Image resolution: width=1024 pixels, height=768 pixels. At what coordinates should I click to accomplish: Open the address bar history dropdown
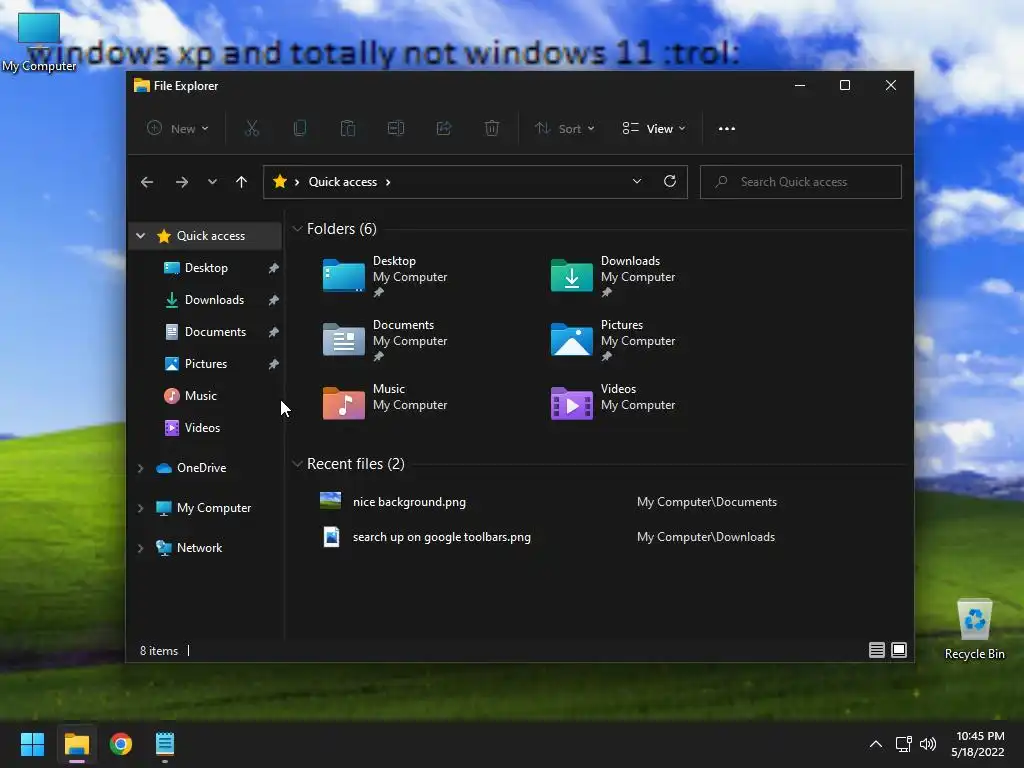click(x=637, y=182)
